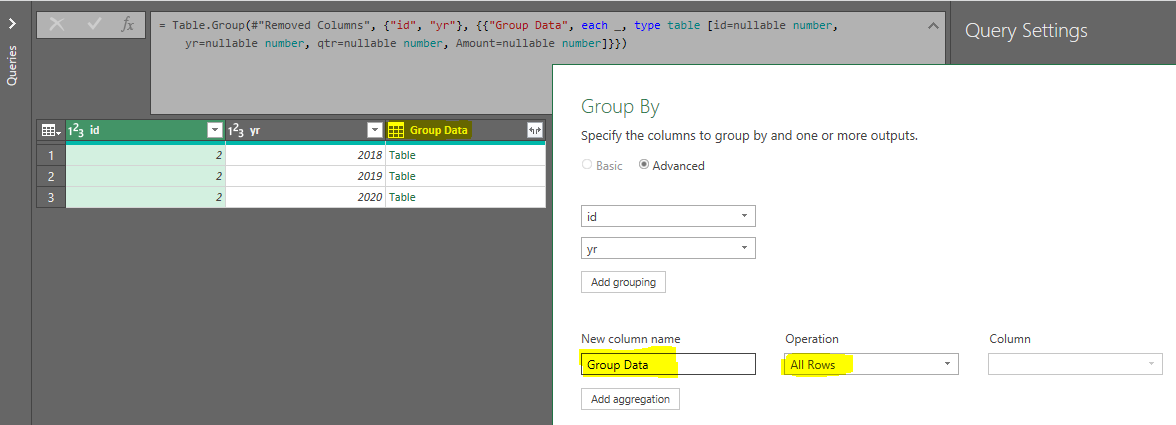Open the id grouping dropdown
This screenshot has width=1176, height=425.
click(x=668, y=216)
